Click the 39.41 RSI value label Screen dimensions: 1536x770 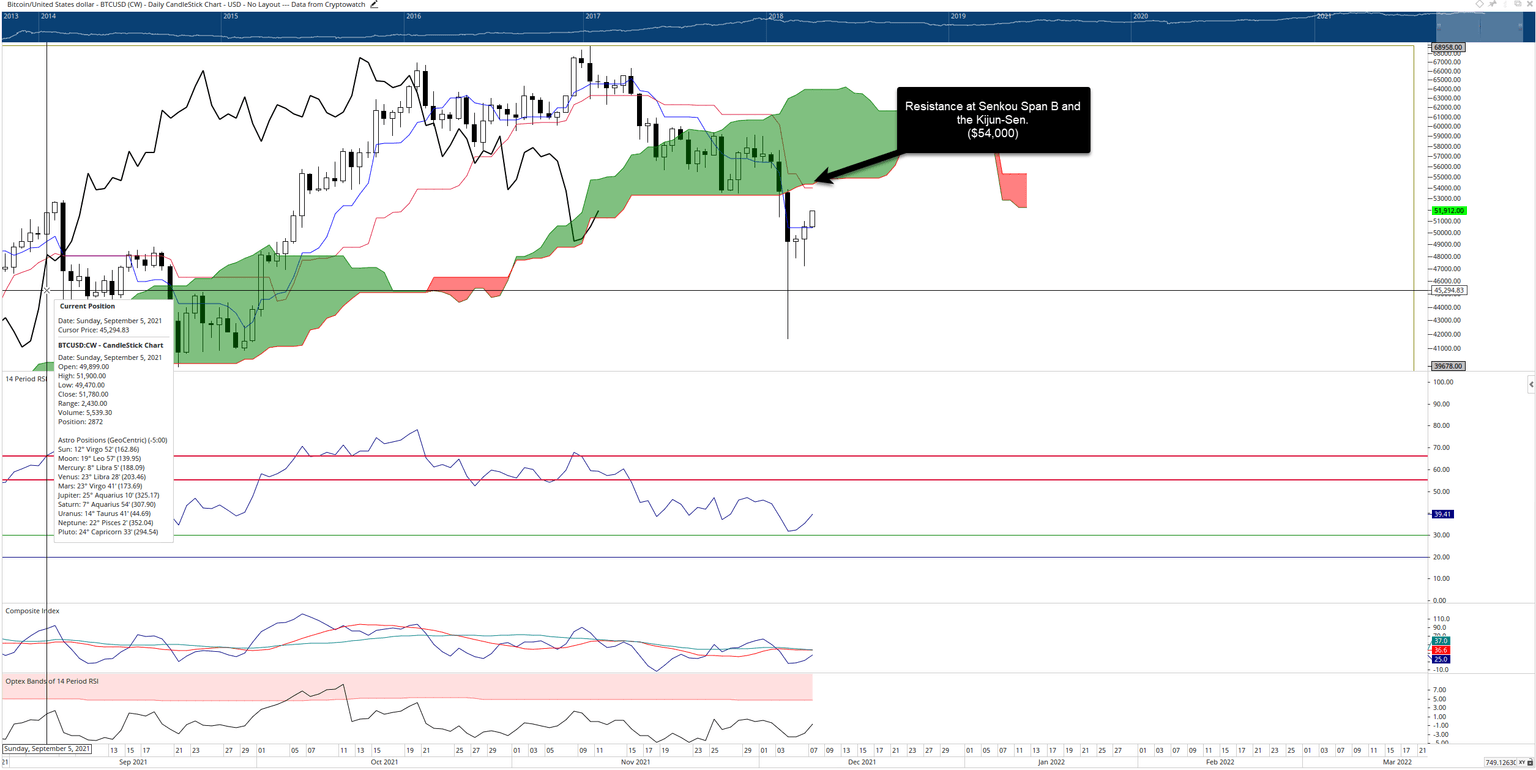pos(1442,514)
